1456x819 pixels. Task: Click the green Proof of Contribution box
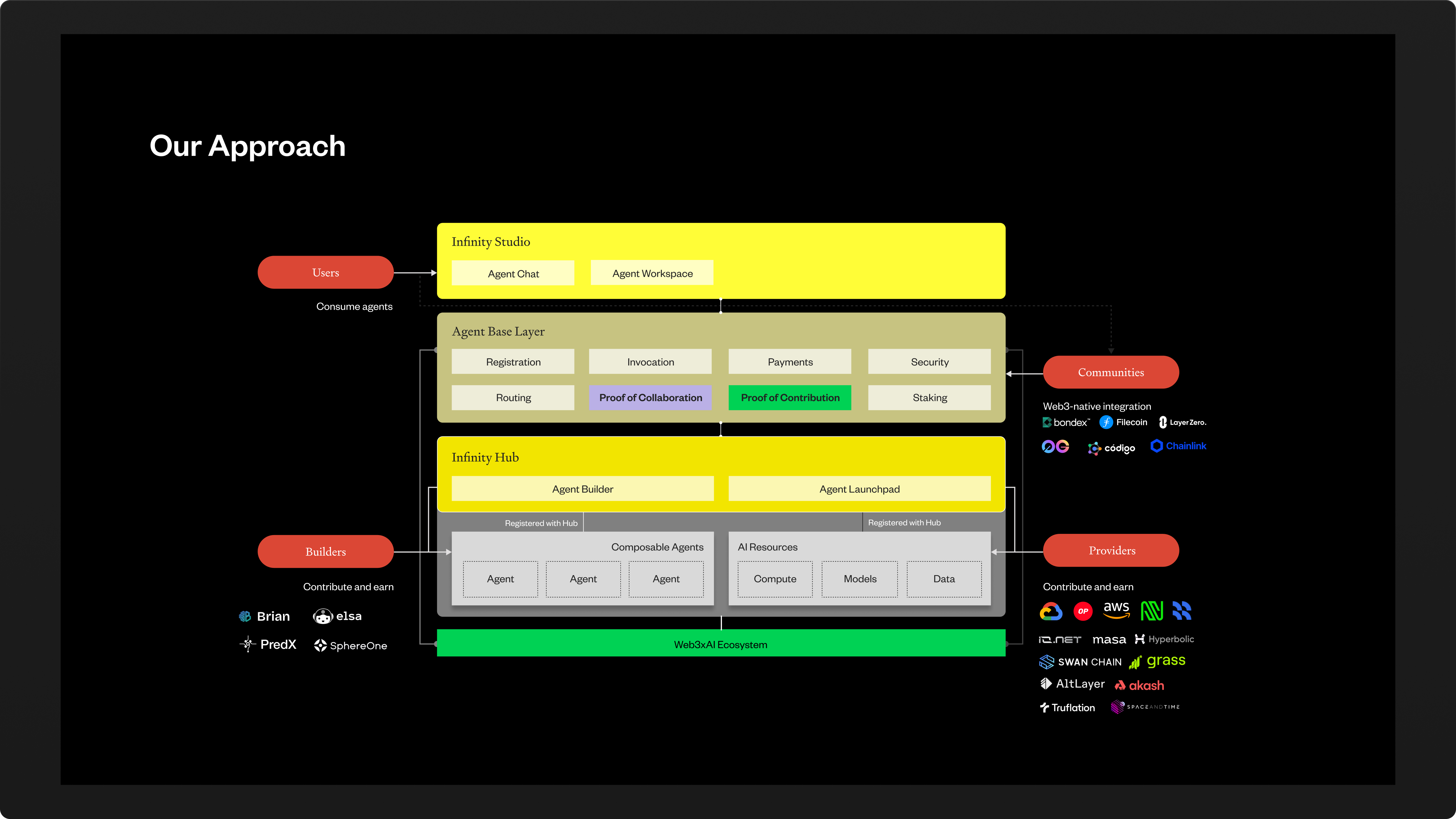(x=790, y=397)
